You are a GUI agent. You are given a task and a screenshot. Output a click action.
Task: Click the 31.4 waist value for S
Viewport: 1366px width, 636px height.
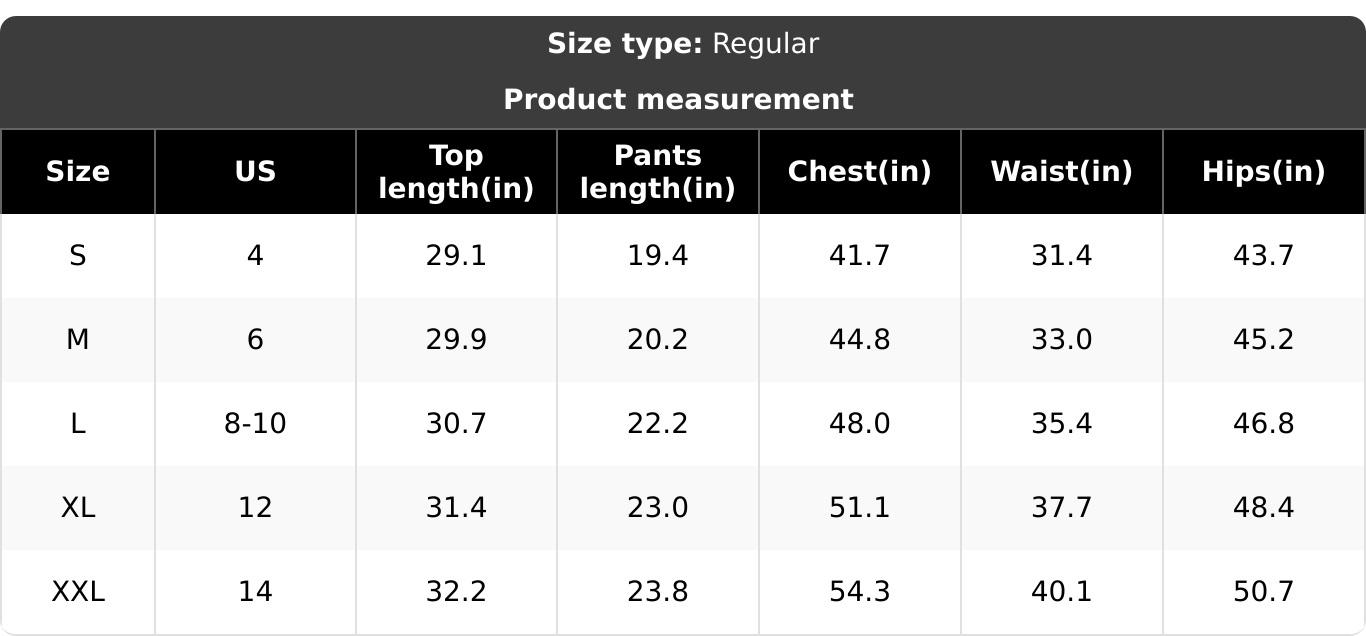[1062, 256]
